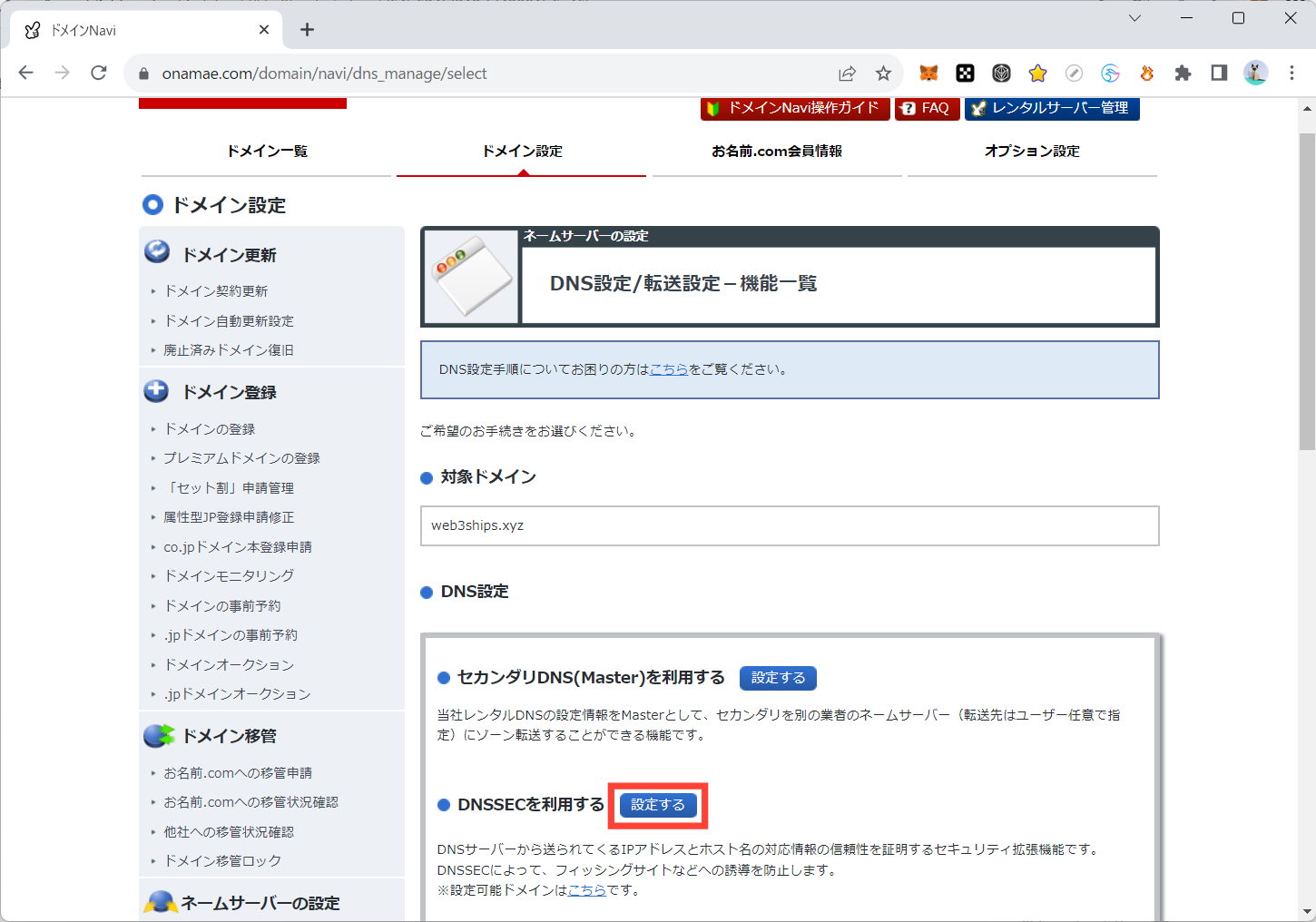Reload the page with the refresh icon
Viewport: 1316px width, 922px height.
tap(99, 74)
